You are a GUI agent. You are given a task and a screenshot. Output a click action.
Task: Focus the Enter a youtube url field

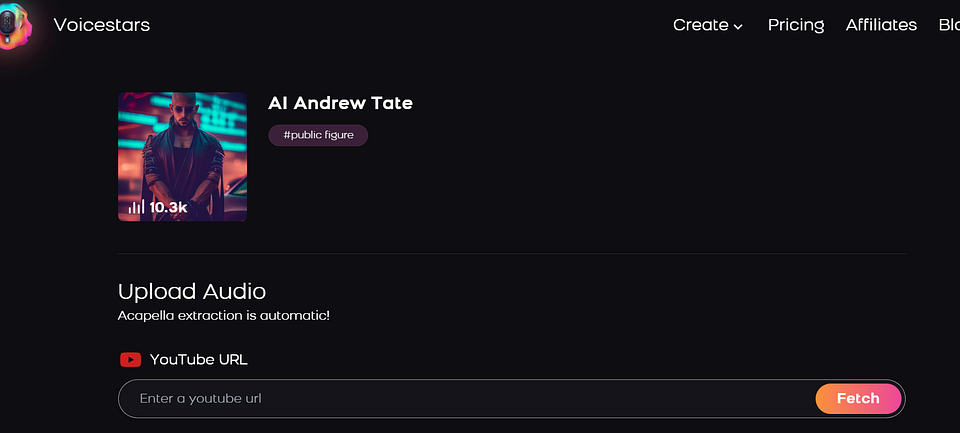(466, 399)
